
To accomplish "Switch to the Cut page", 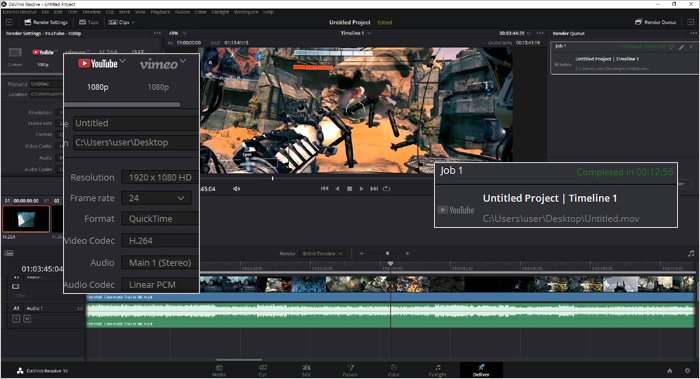I will point(262,370).
